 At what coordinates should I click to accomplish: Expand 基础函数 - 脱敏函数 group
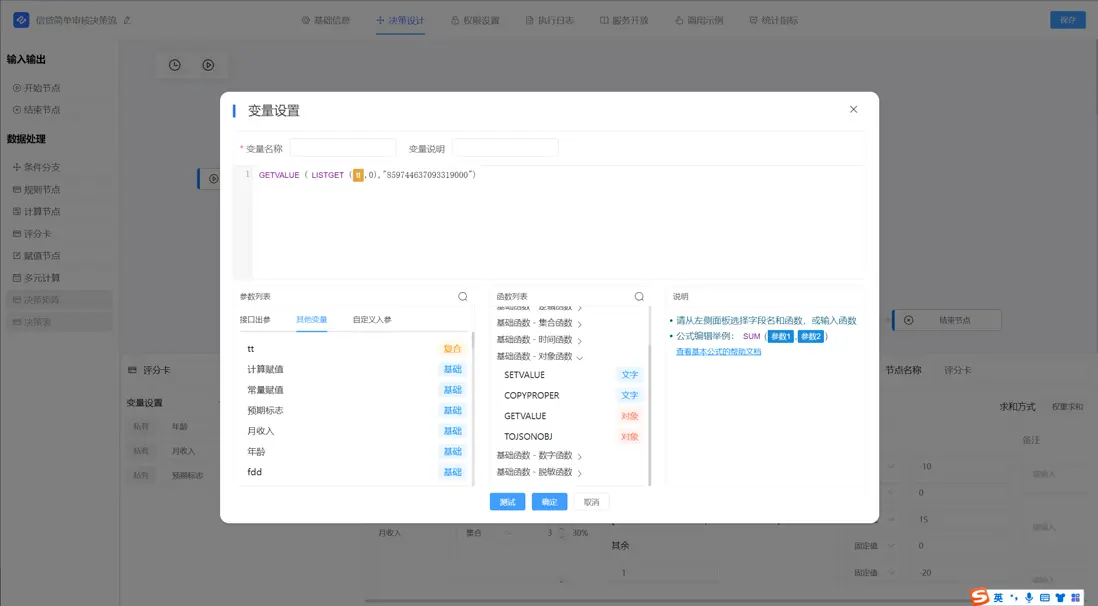(539, 472)
